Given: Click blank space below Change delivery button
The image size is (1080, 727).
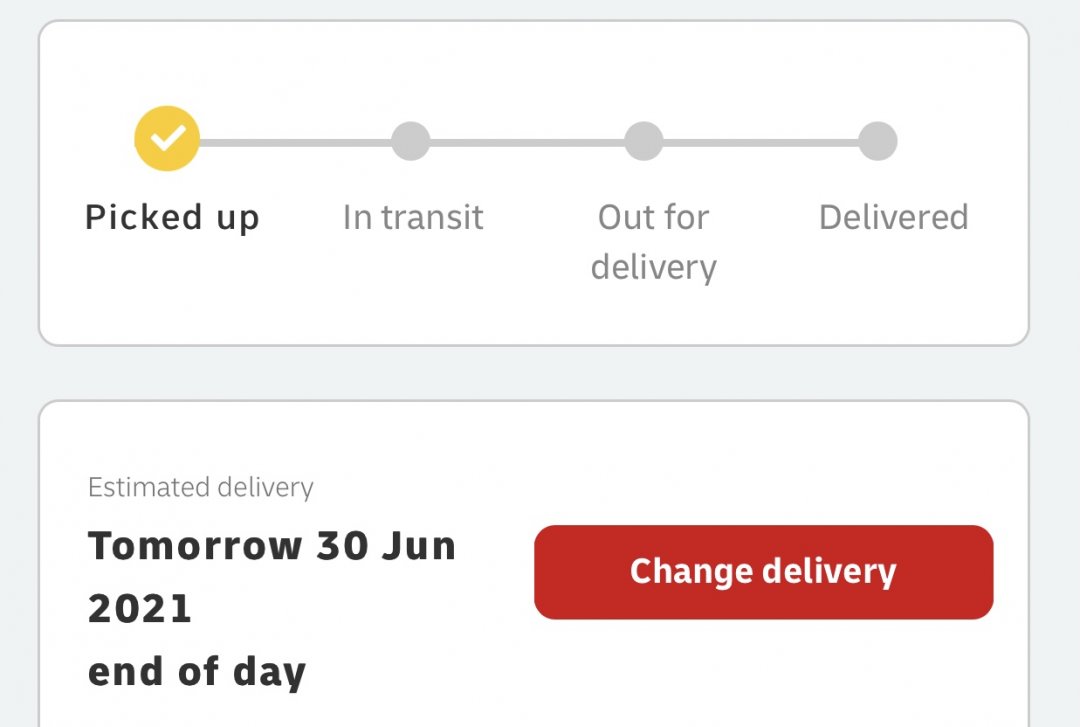Looking at the screenshot, I should 763,672.
